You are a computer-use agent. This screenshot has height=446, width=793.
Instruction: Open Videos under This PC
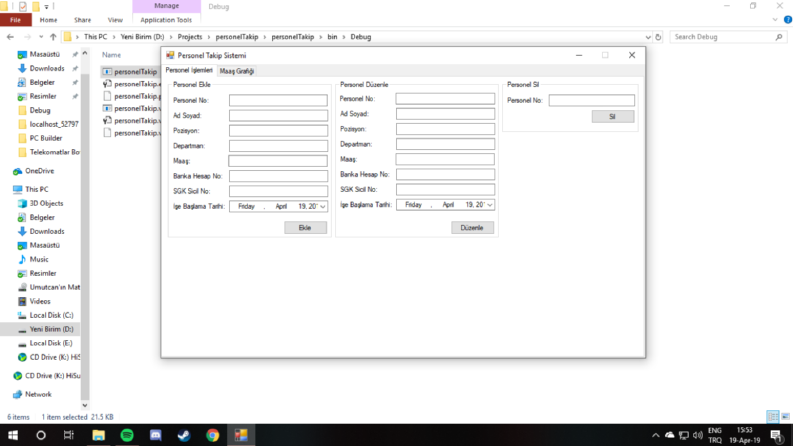click(40, 301)
